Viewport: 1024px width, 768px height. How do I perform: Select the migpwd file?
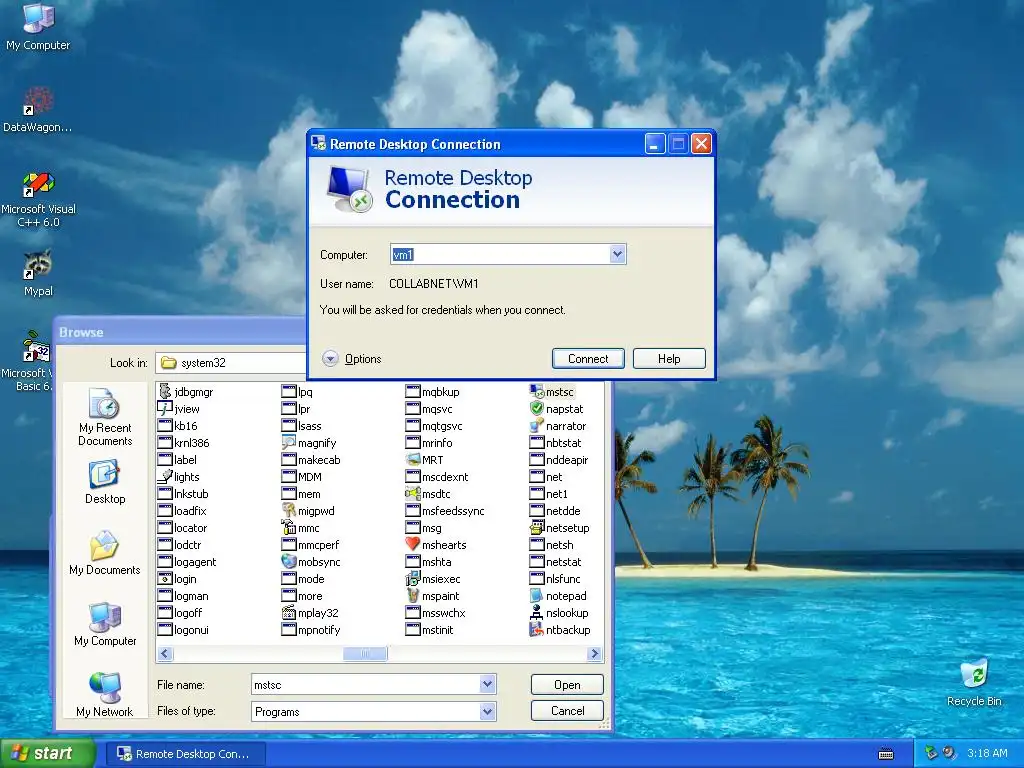click(308, 511)
